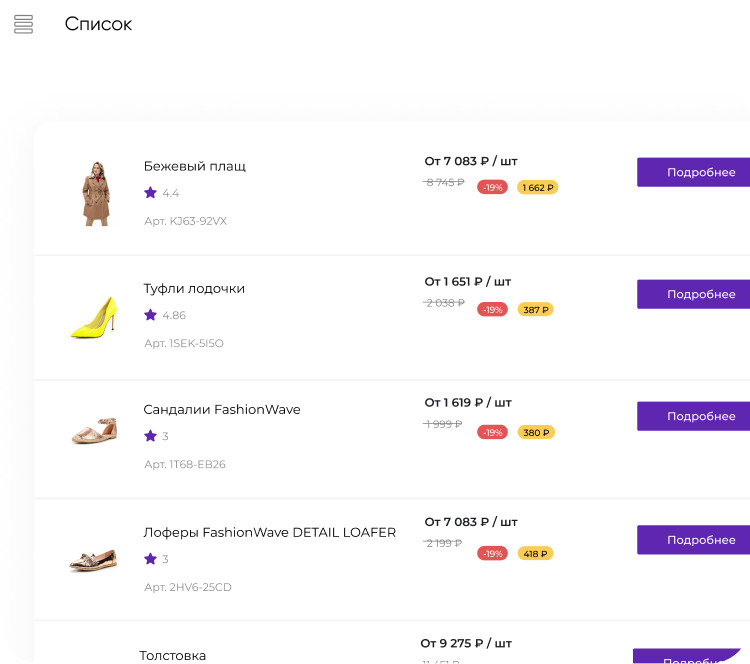The height and width of the screenshot is (664, 750).
Task: Click Подробнее for Туфли лодочки
Action: click(x=695, y=294)
